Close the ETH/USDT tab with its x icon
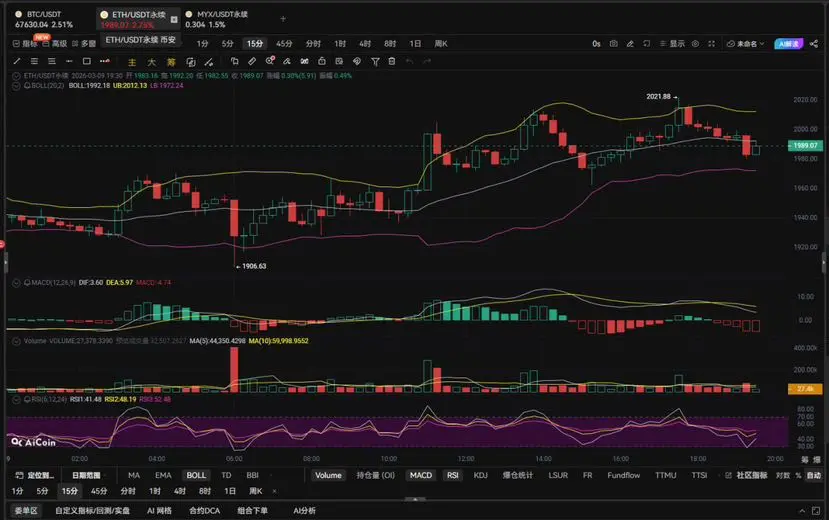 click(174, 20)
